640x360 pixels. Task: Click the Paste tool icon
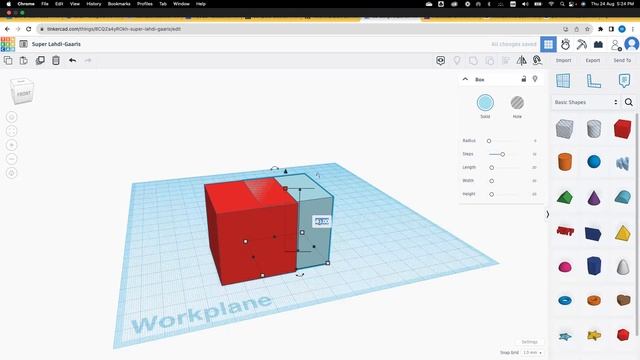[x=24, y=60]
